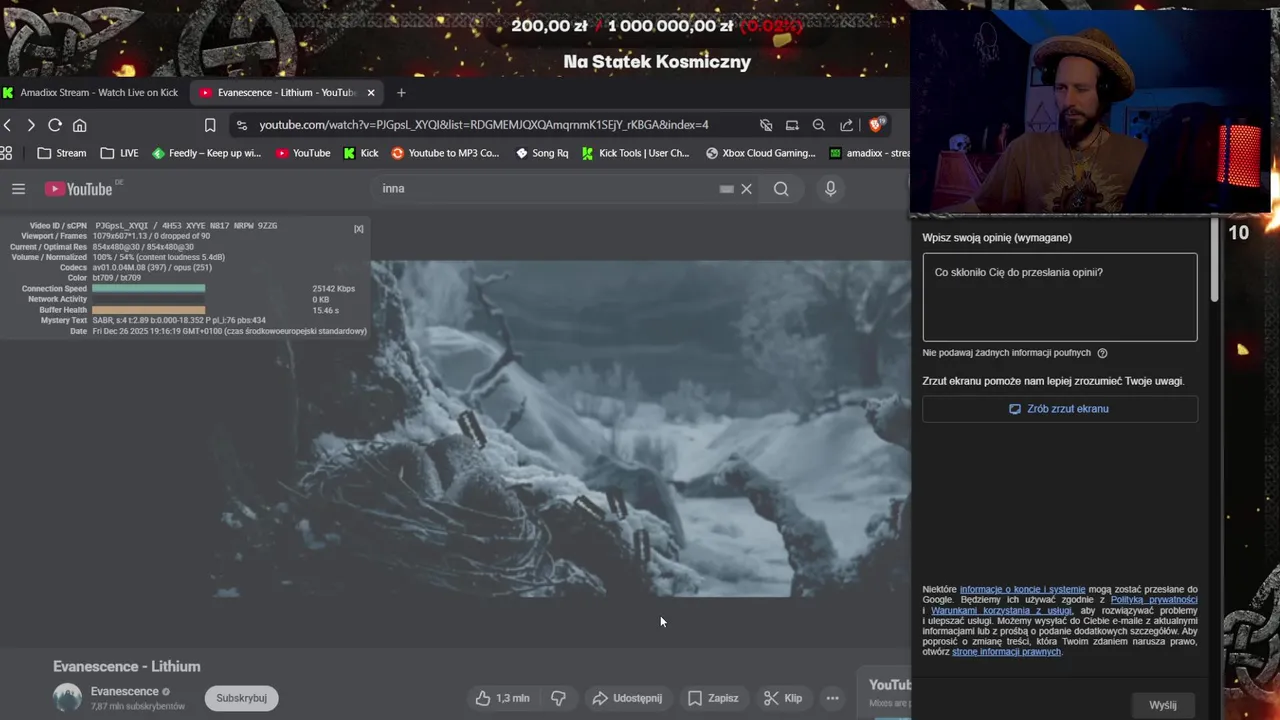
Task: Start voice search with microphone
Action: 830,189
